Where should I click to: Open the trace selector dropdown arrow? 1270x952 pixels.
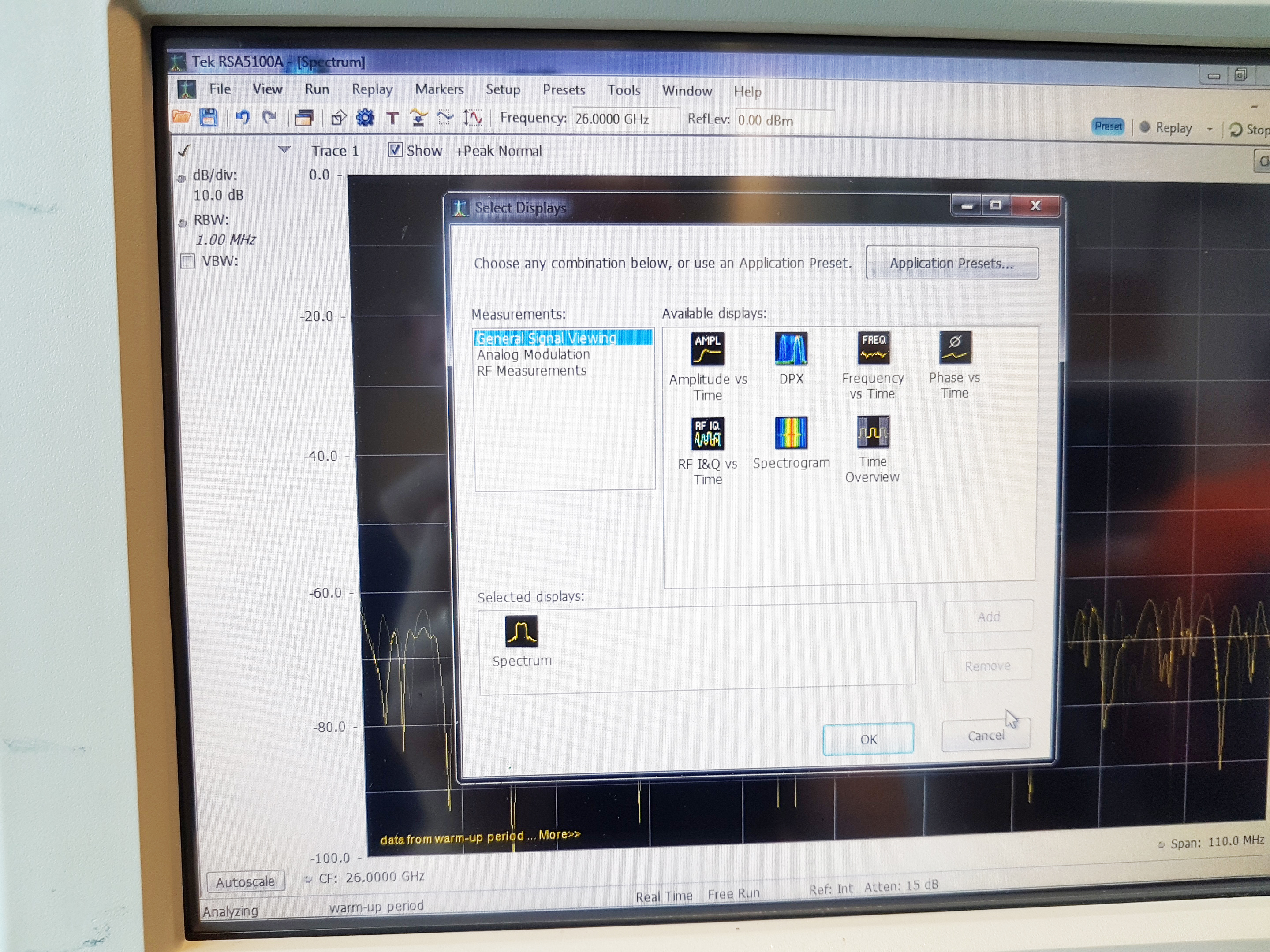click(284, 149)
